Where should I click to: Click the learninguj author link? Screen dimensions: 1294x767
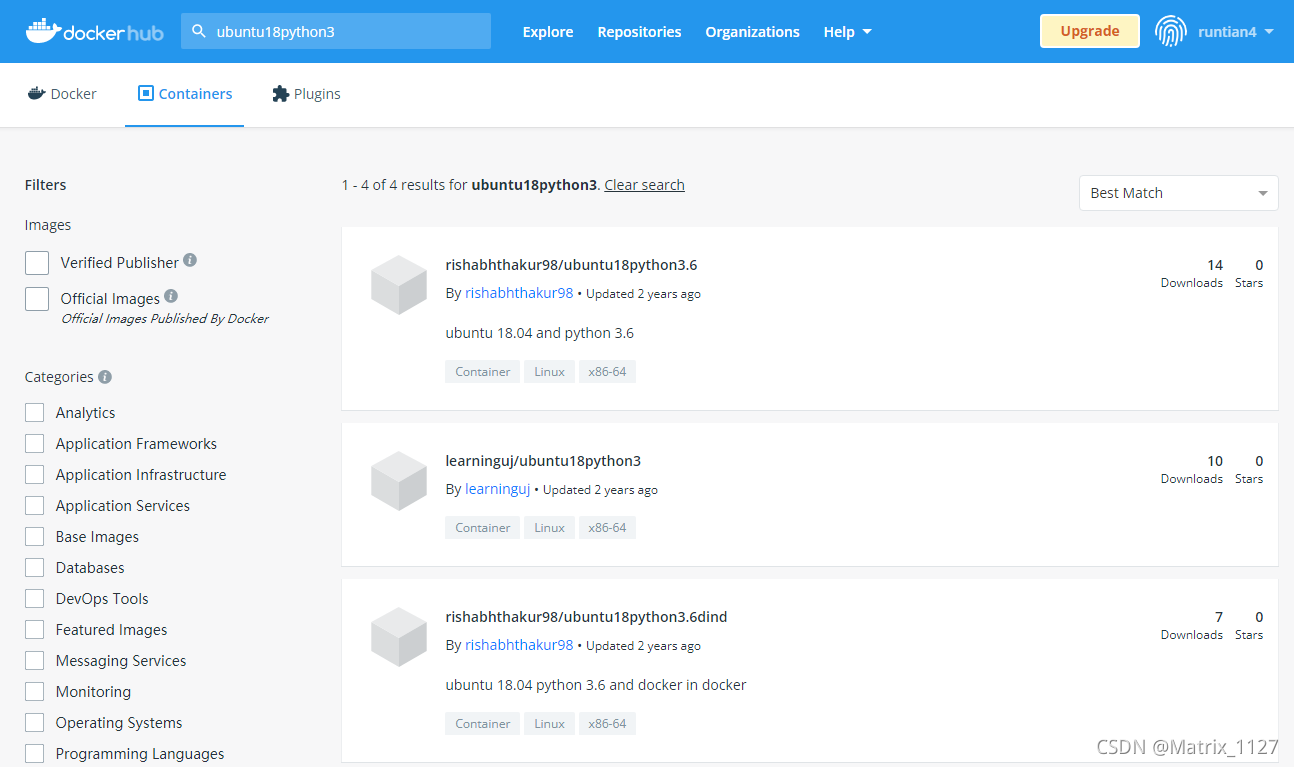[497, 489]
